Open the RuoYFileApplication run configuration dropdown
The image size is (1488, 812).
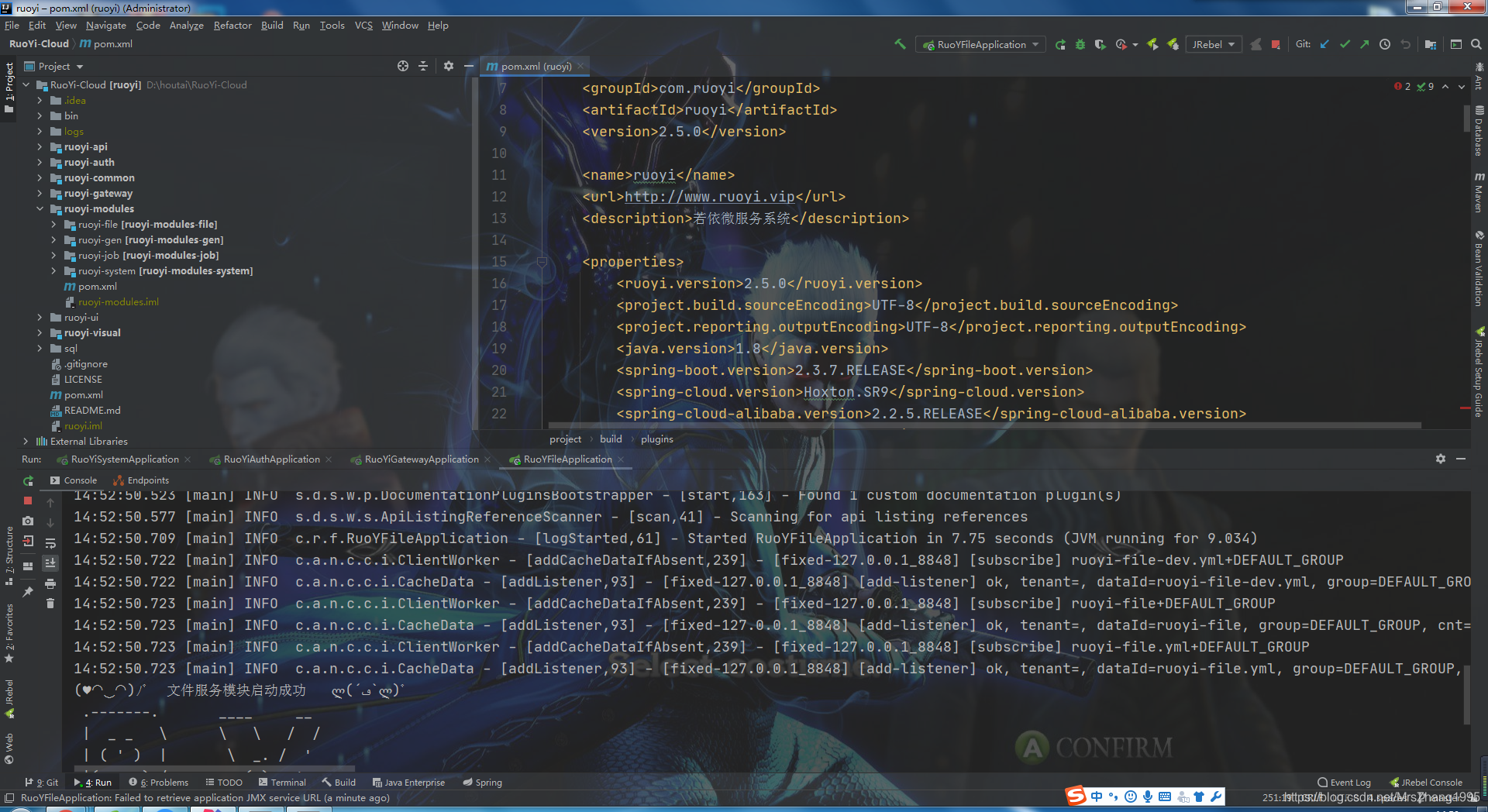click(980, 44)
